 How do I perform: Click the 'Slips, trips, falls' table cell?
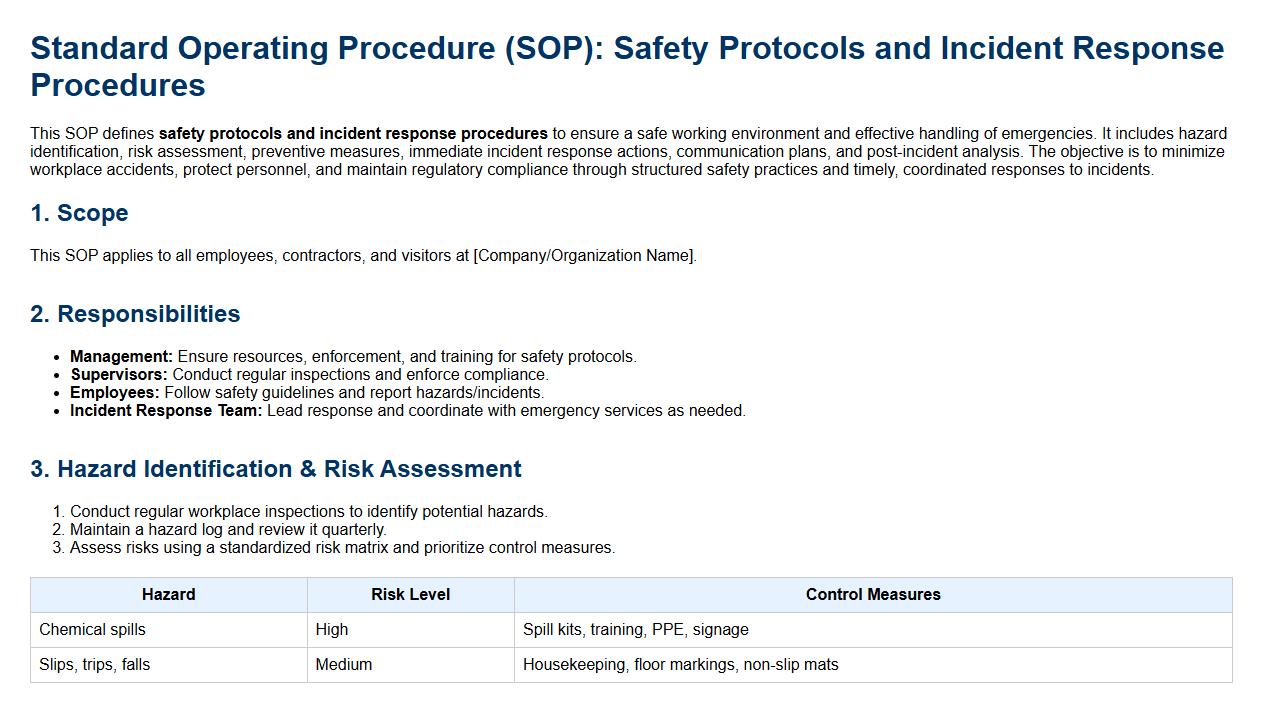pyautogui.click(x=94, y=665)
